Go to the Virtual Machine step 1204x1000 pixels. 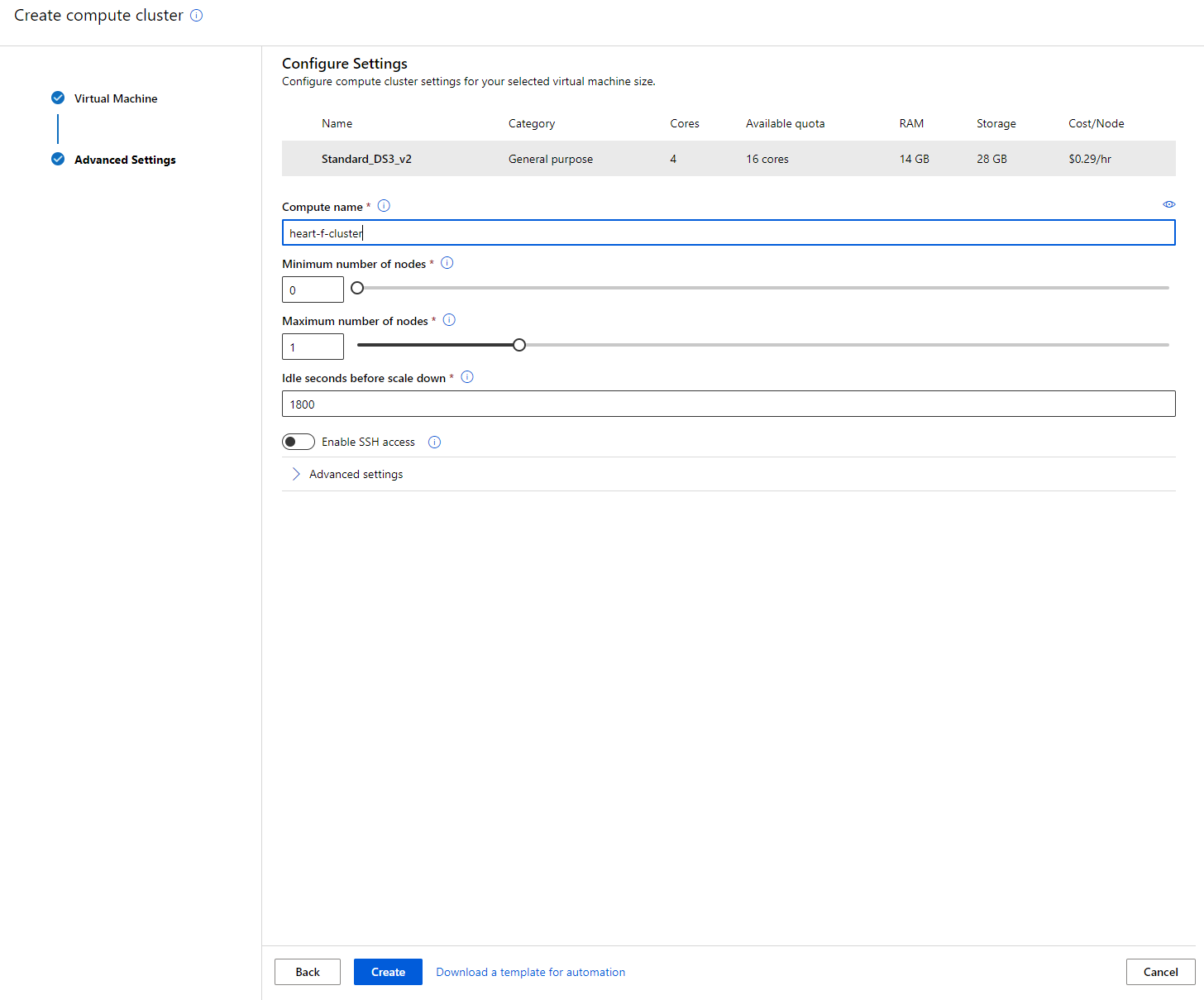[x=115, y=98]
